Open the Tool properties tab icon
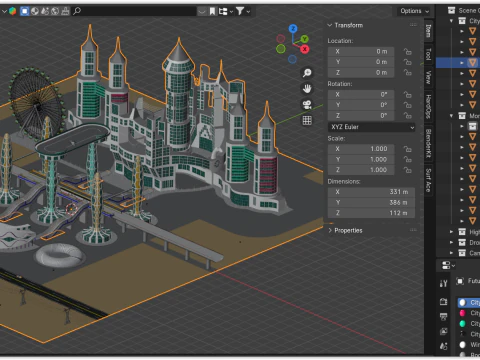Viewport: 480px width, 360px height. coord(443,283)
